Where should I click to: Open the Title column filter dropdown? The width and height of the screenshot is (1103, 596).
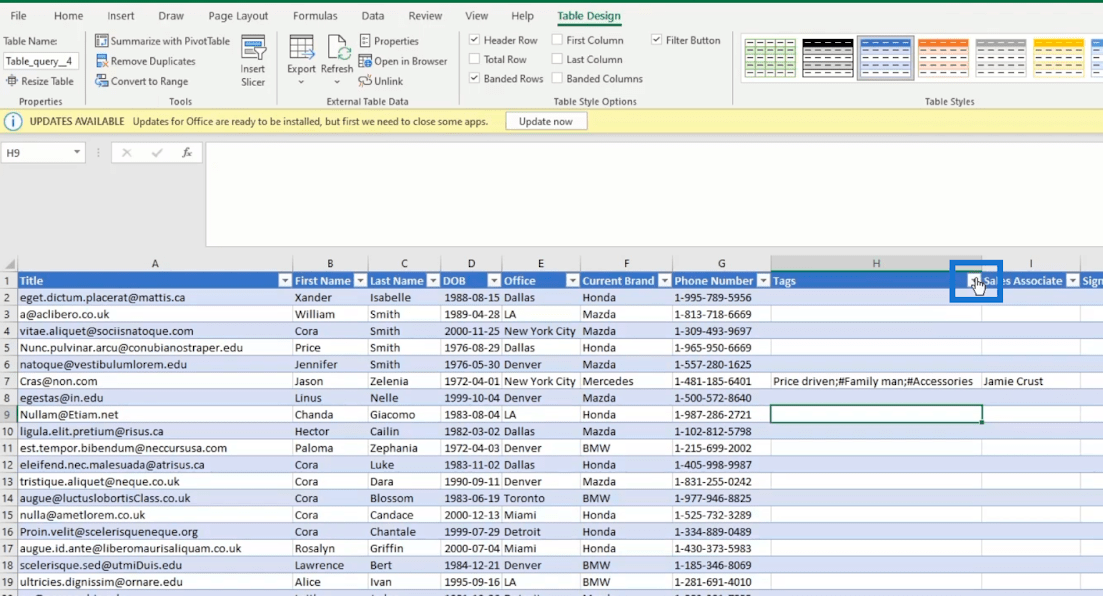click(x=285, y=281)
